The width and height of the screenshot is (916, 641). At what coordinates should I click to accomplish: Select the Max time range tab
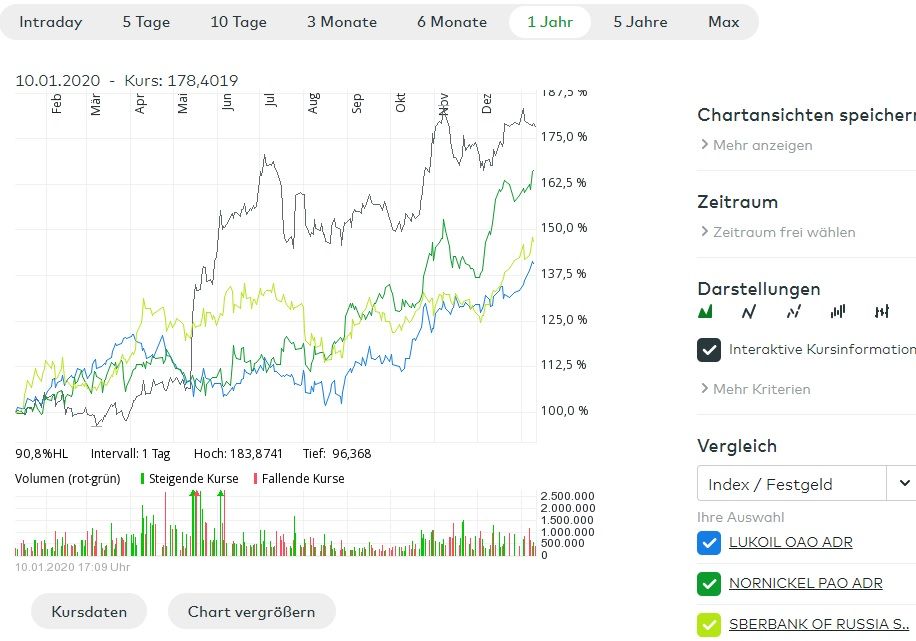pos(723,20)
